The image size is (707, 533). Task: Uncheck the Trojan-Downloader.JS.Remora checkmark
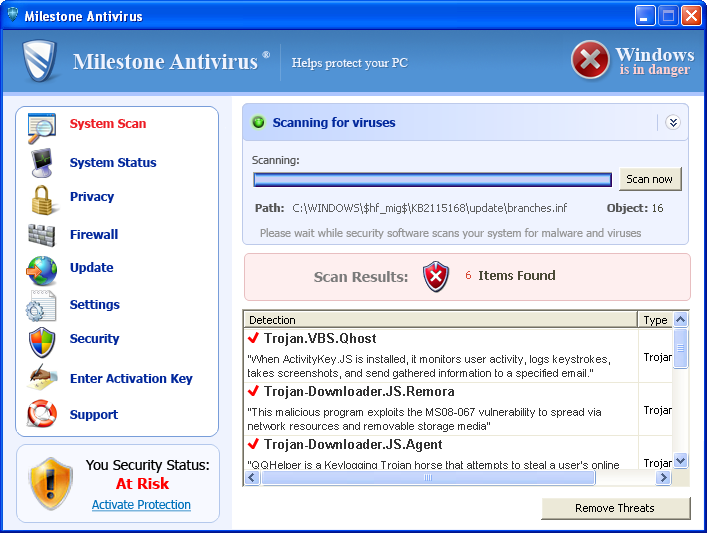253,391
